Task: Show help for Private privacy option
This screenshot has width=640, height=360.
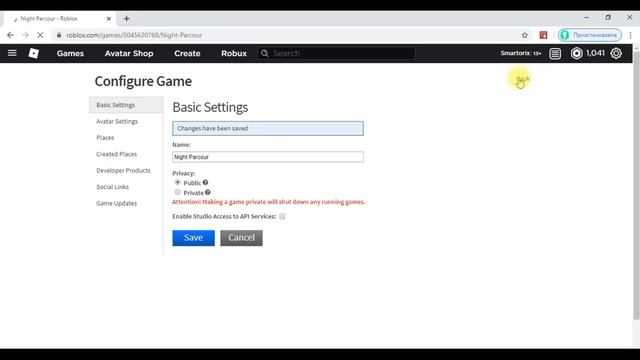Action: (x=208, y=192)
